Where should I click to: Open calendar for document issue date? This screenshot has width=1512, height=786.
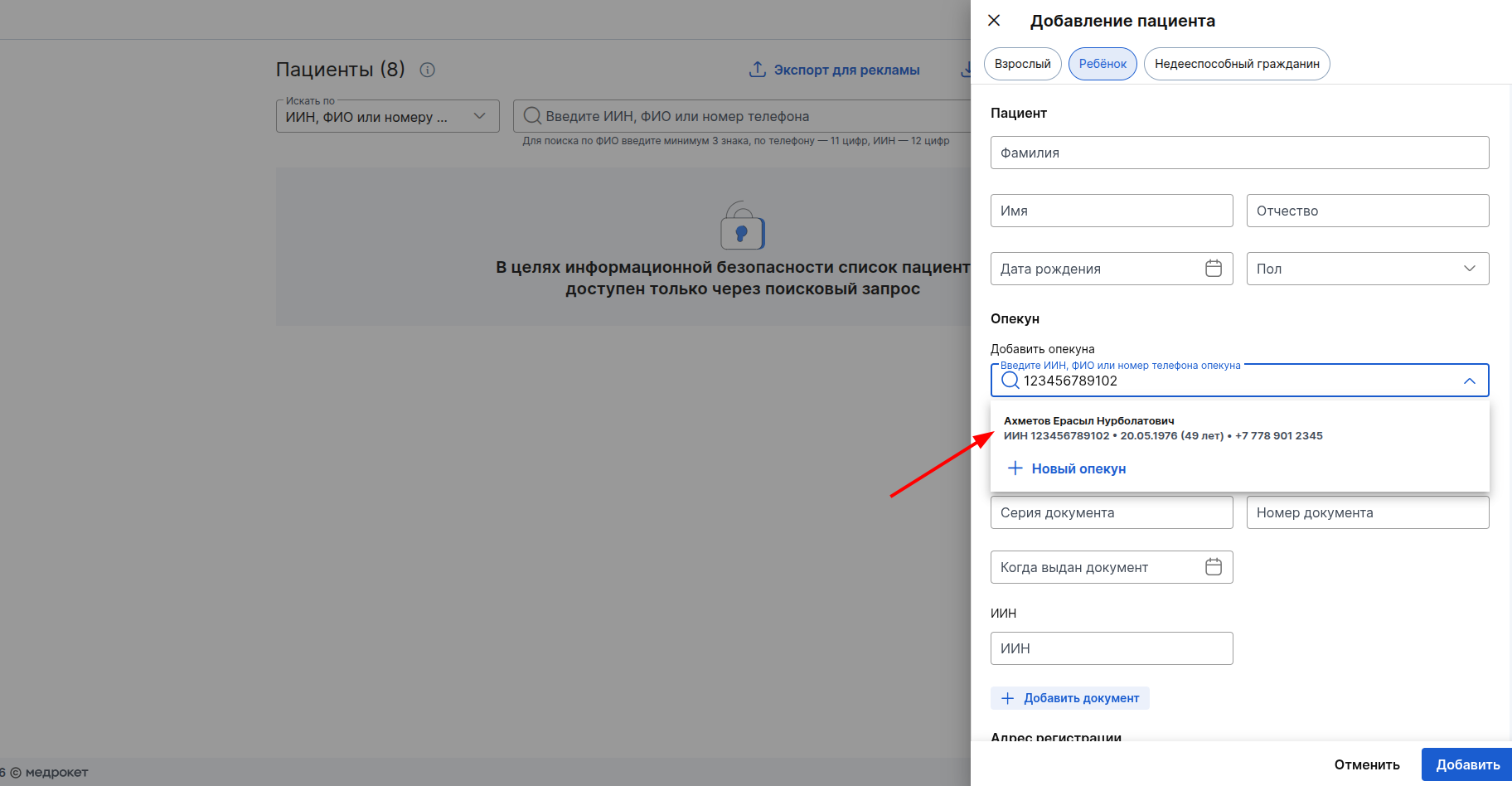[x=1213, y=567]
